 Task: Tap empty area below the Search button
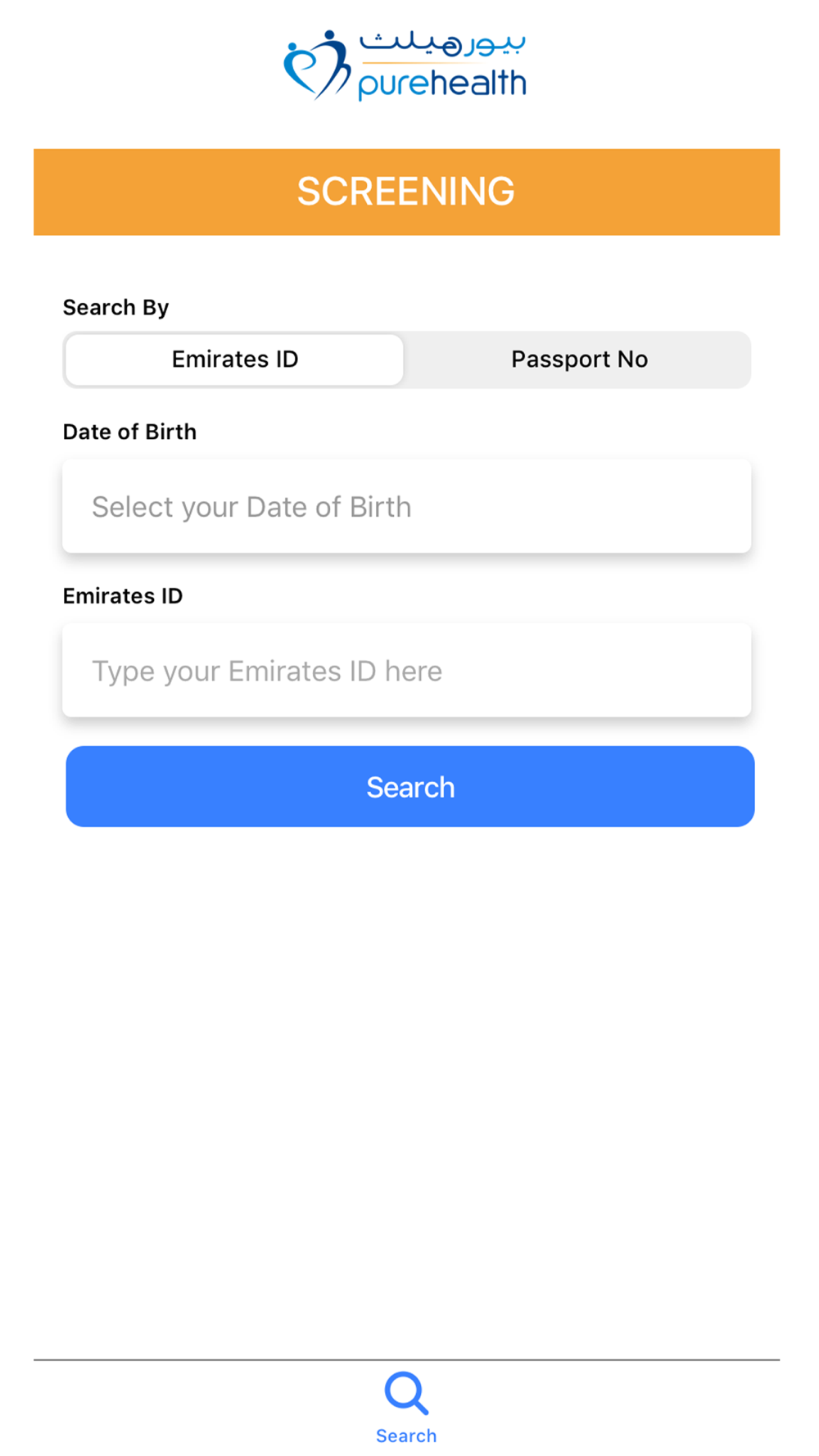[407, 1089]
